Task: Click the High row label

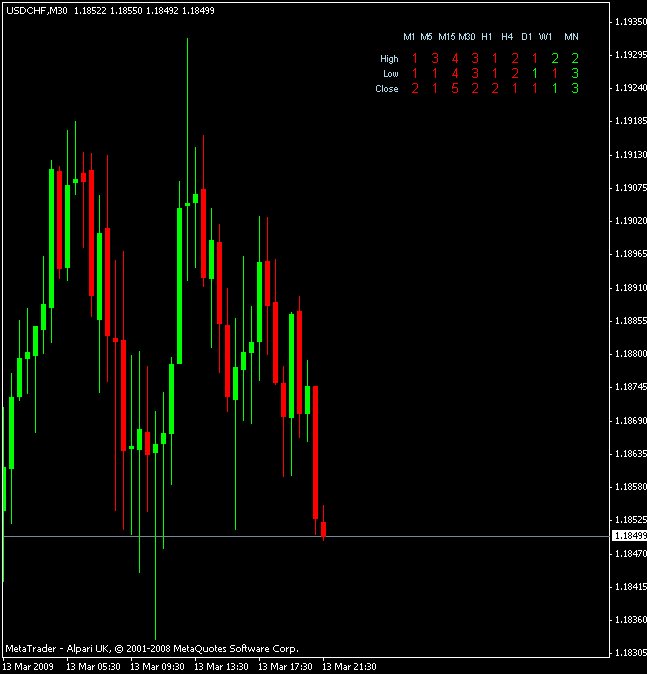Action: [x=389, y=59]
